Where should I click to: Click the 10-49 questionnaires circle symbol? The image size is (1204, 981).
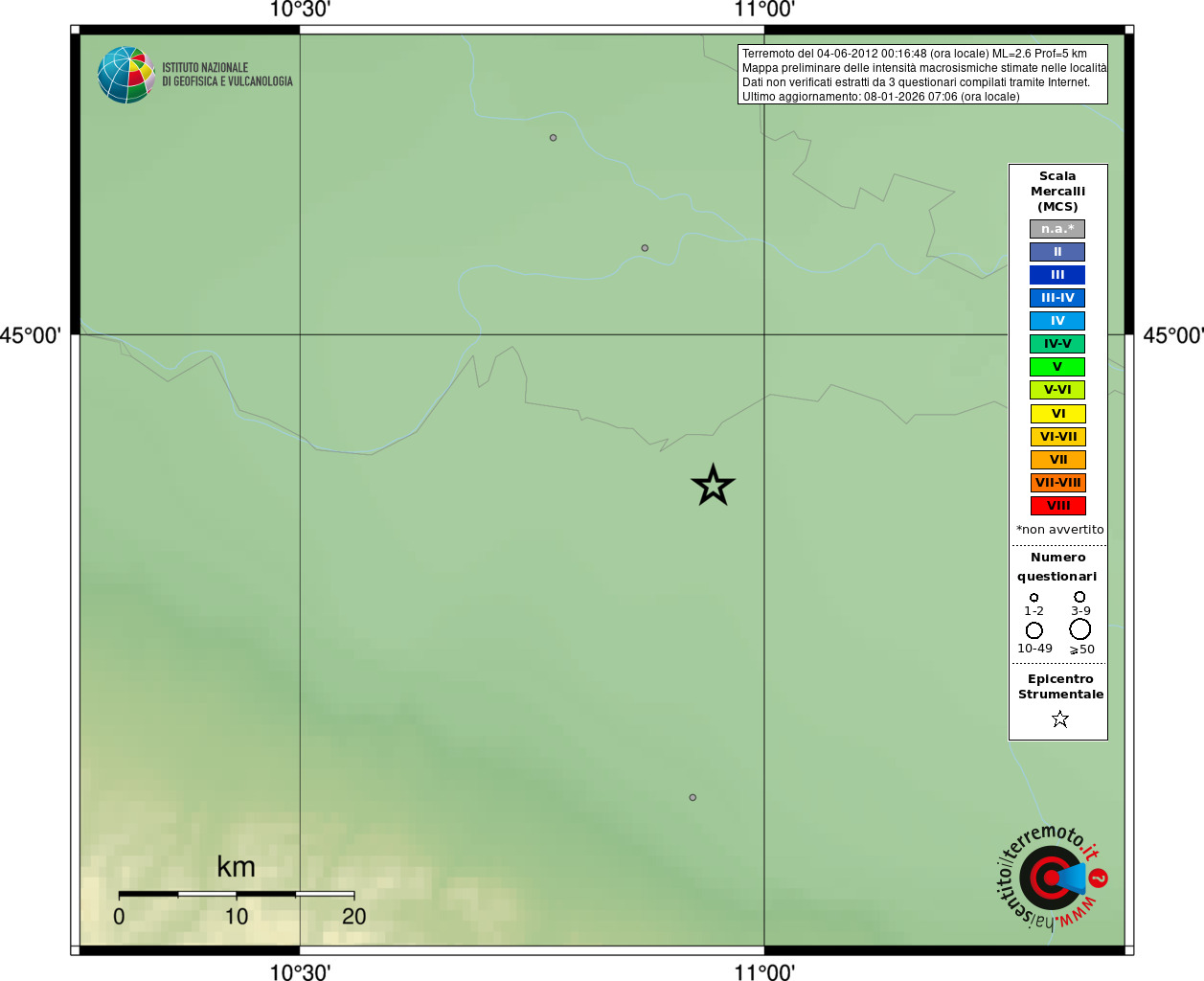click(x=1034, y=630)
